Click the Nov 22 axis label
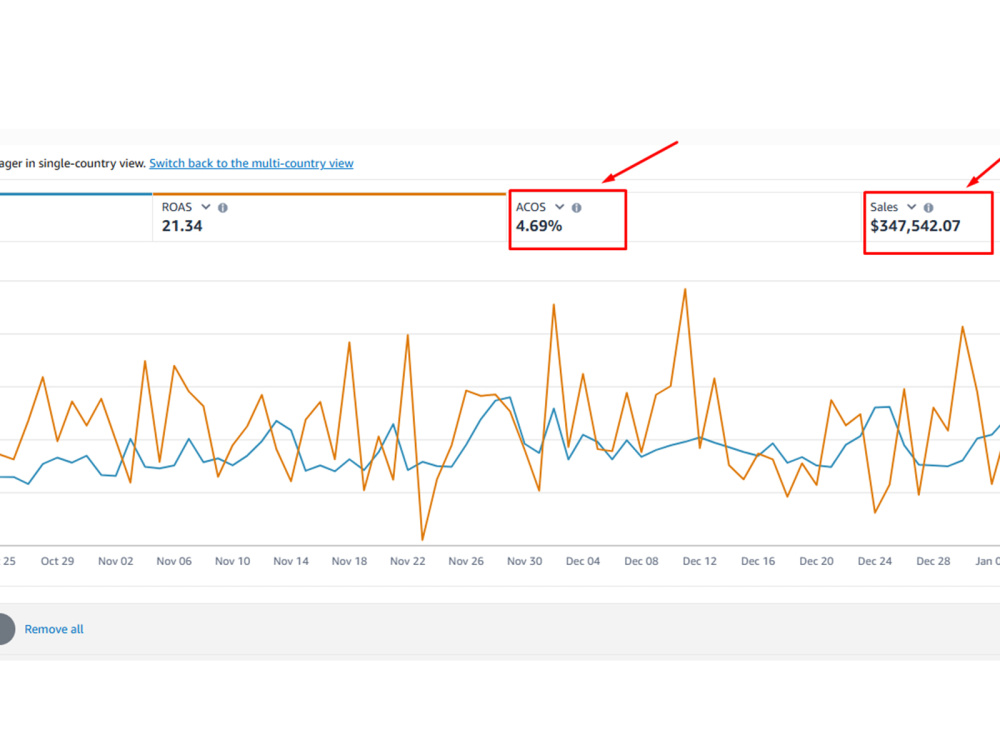1000x750 pixels. [x=408, y=561]
